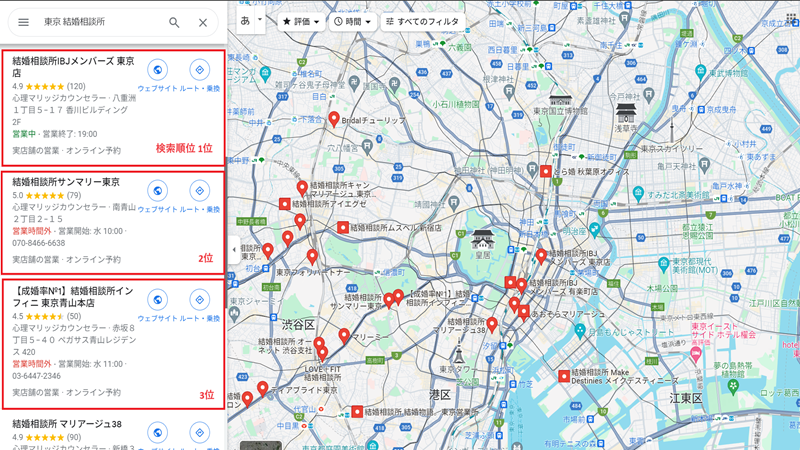The height and width of the screenshot is (450, 800).
Task: Click the 港区 ward label on map
Action: pos(440,395)
